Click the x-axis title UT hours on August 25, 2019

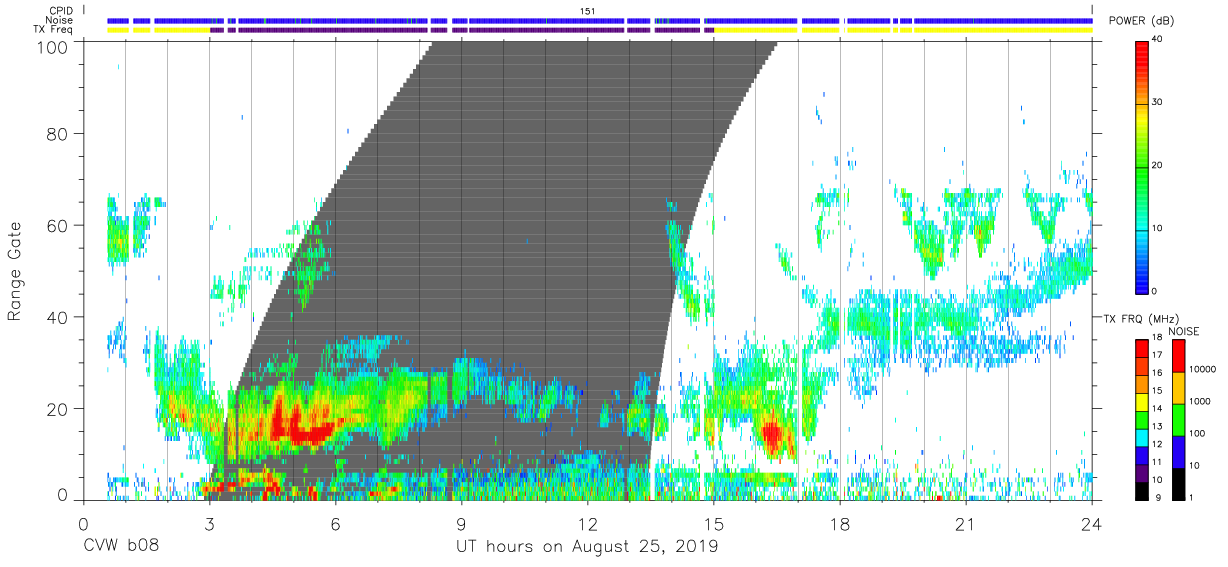click(587, 547)
